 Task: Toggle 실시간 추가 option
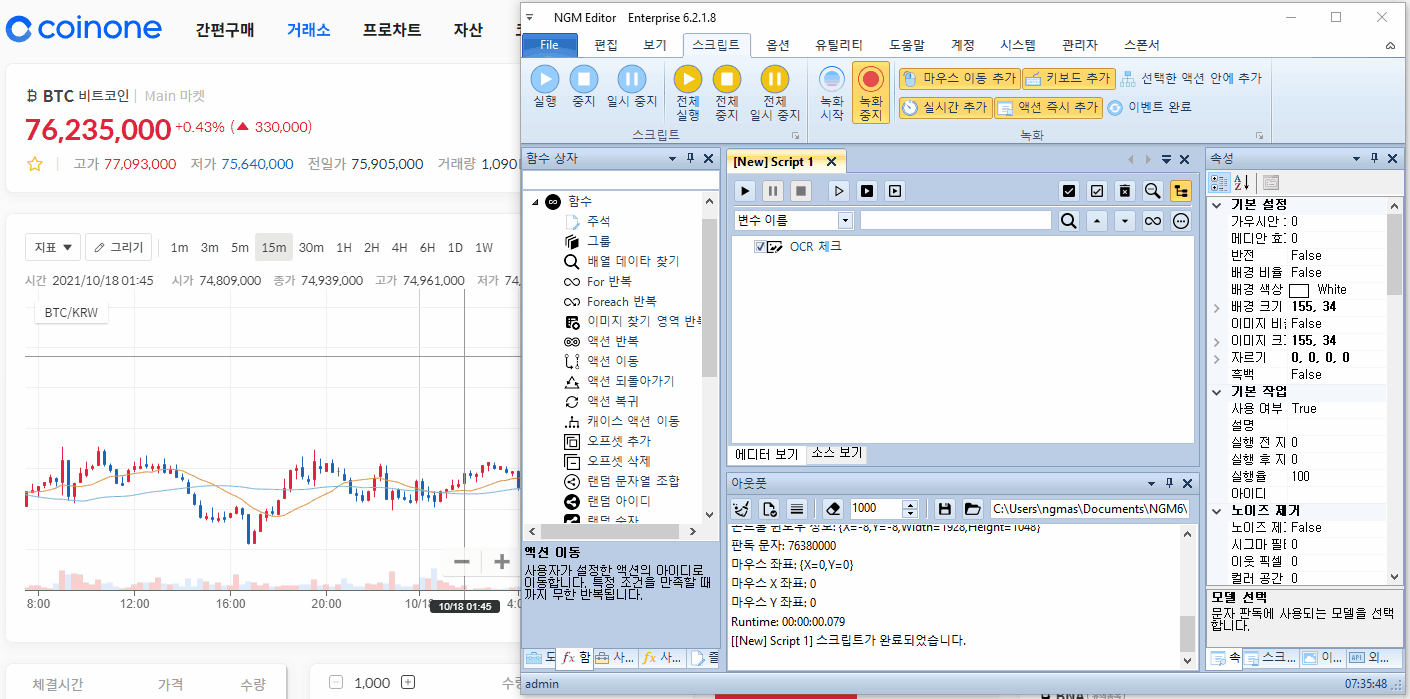click(944, 107)
